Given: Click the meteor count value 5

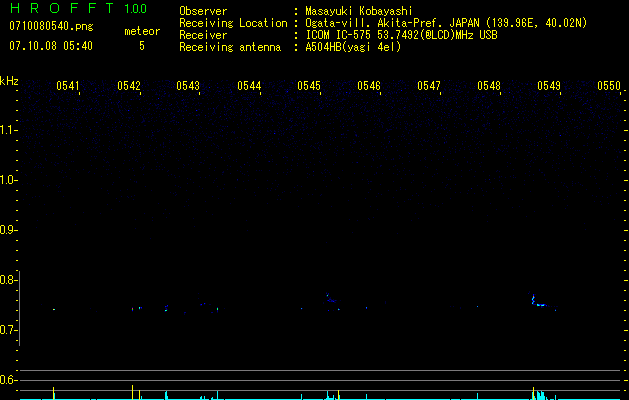Looking at the screenshot, I should [142, 46].
